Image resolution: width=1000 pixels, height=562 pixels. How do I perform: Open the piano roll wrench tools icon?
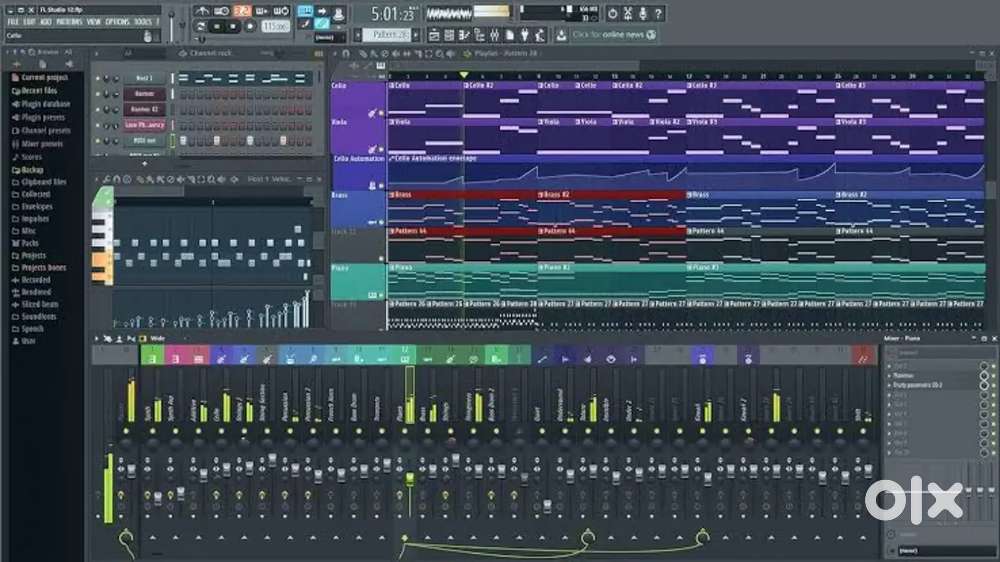coord(107,179)
